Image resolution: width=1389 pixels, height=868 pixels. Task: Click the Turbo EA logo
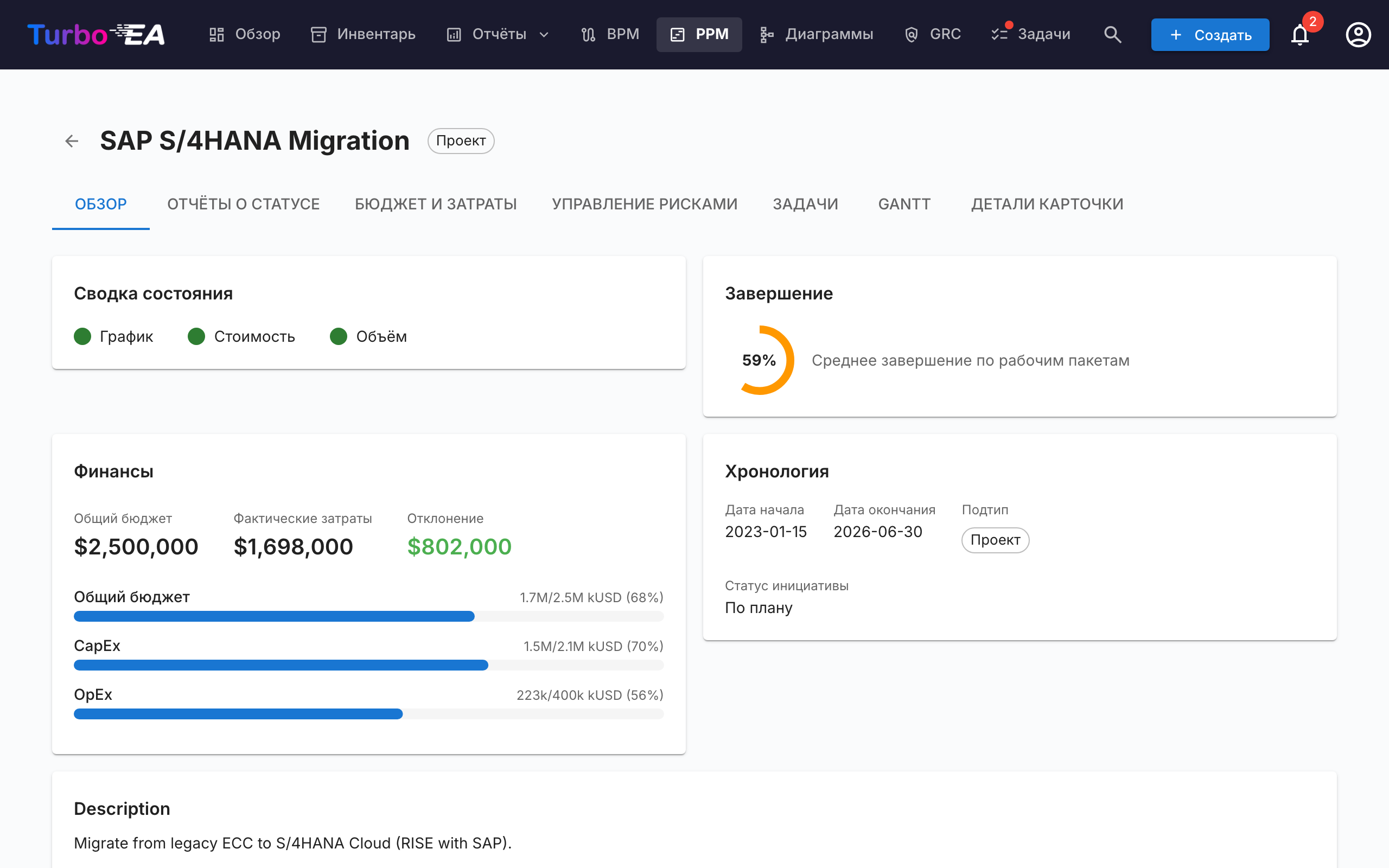[x=96, y=34]
